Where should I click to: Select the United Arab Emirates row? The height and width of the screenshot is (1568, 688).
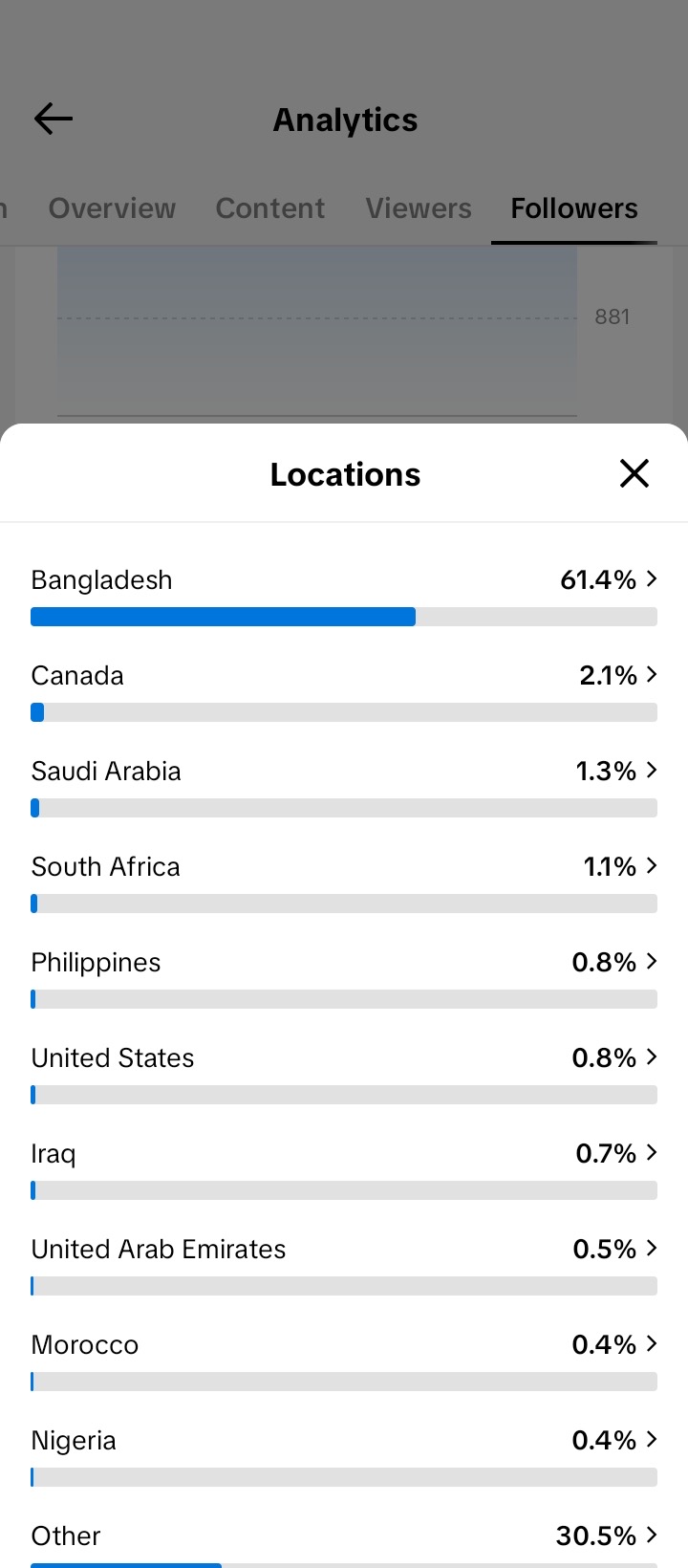pos(344,1264)
